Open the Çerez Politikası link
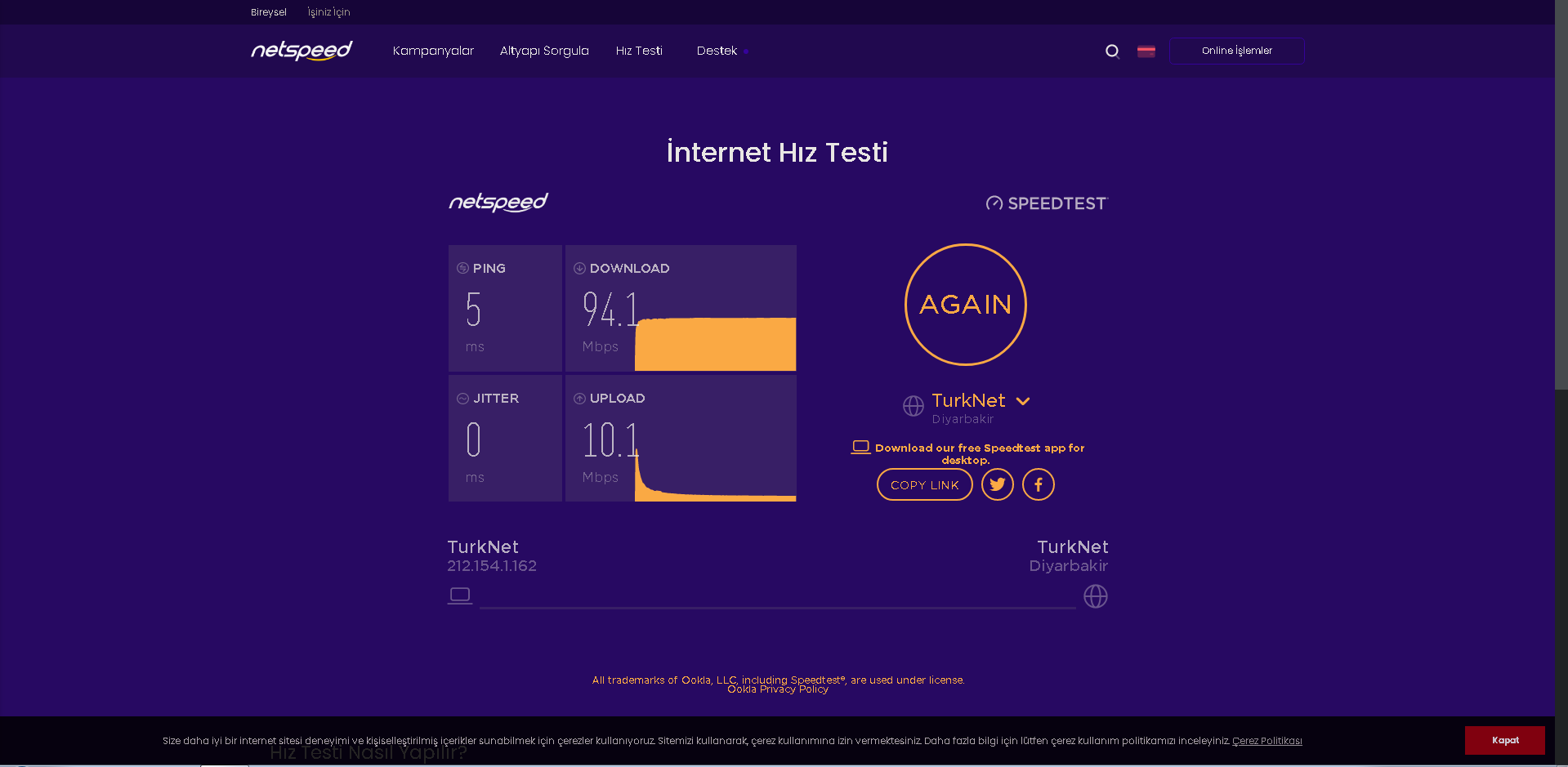Viewport: 1568px width, 767px height. pos(1266,741)
